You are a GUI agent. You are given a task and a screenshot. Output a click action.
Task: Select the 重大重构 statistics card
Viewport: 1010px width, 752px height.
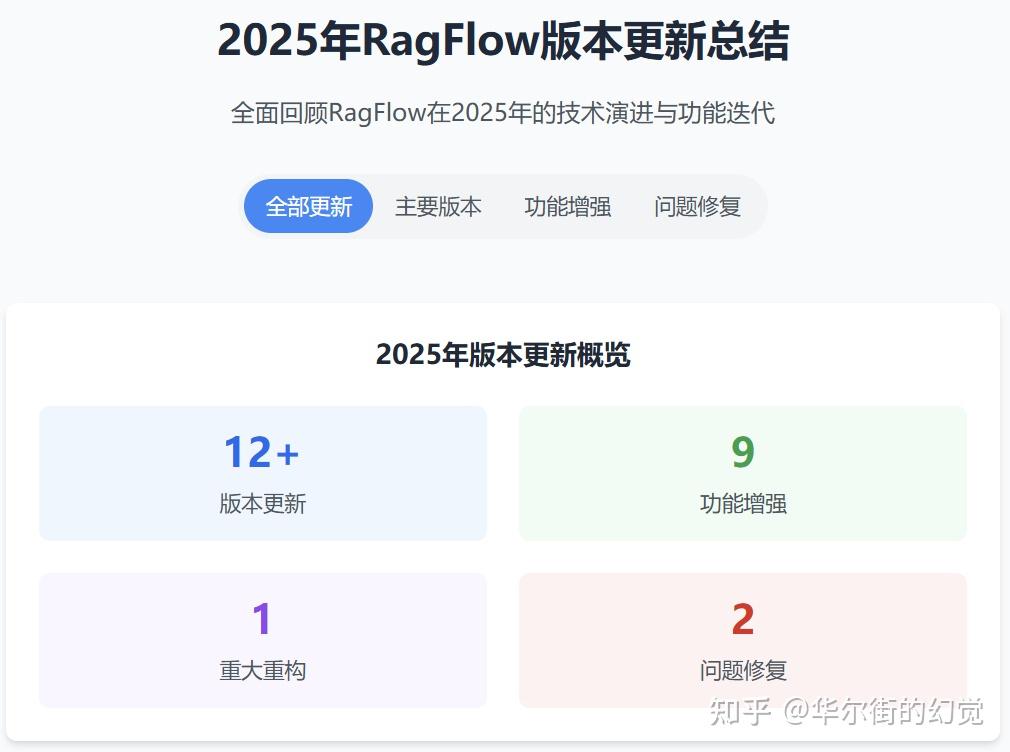(261, 640)
